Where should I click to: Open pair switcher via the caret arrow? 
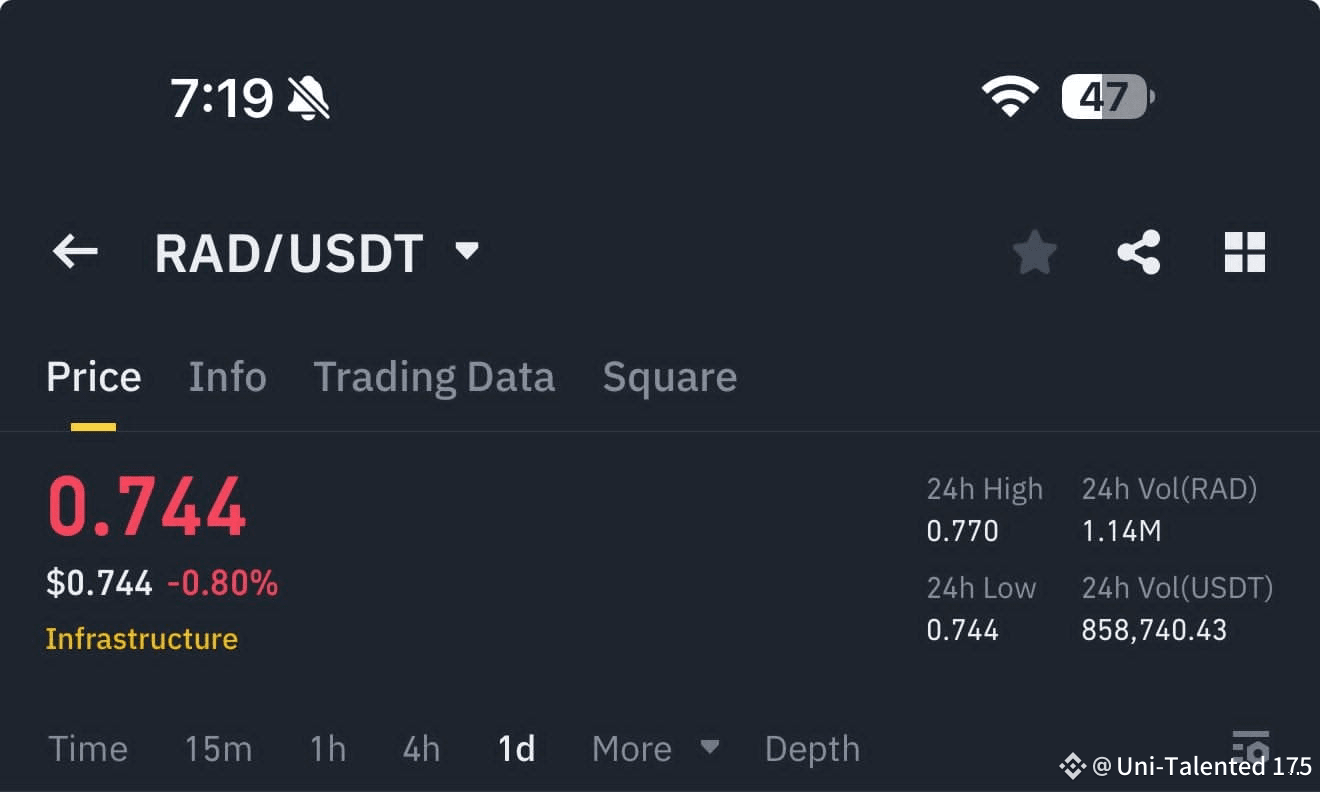466,252
